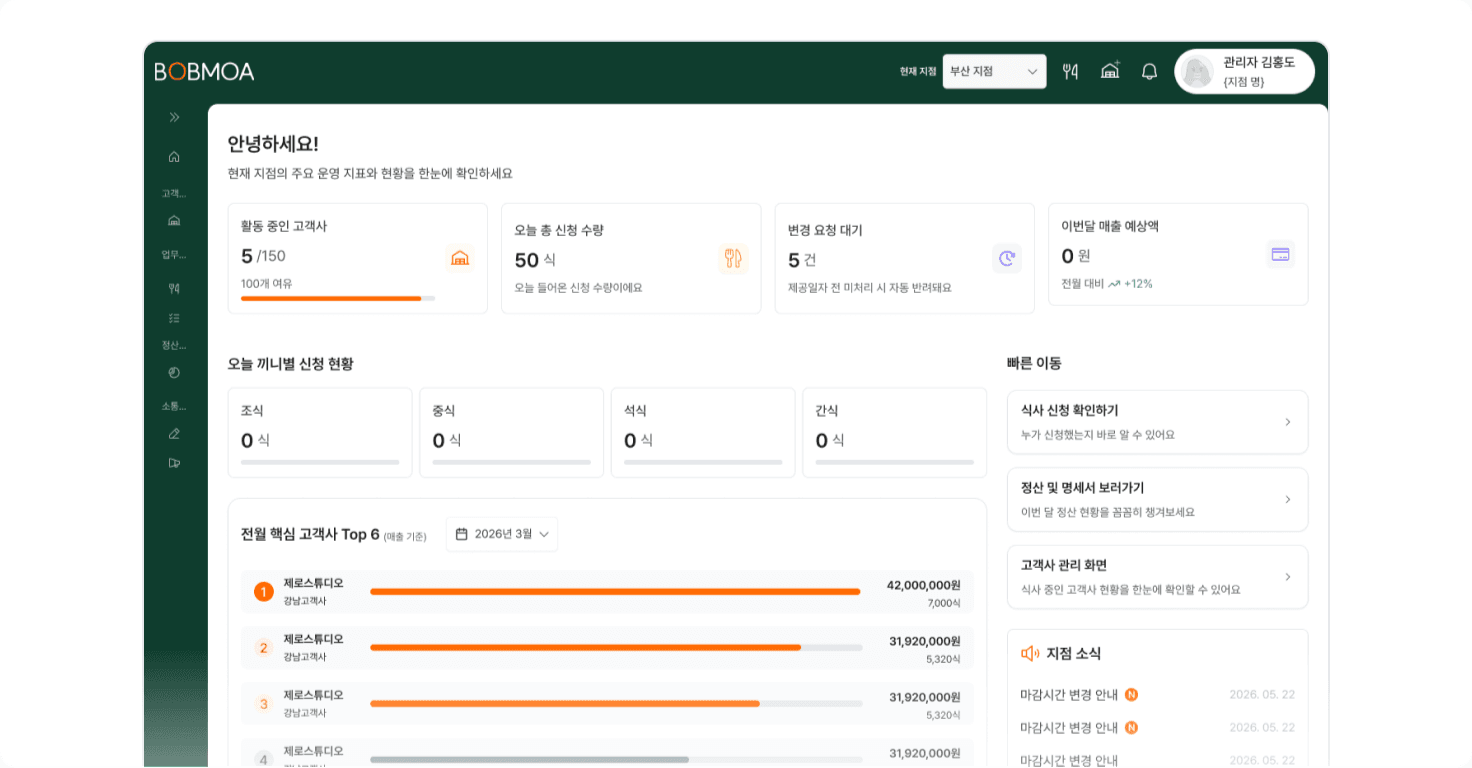Open the pencil edit icon in sidebar
Image resolution: width=1472 pixels, height=768 pixels.
tap(174, 433)
